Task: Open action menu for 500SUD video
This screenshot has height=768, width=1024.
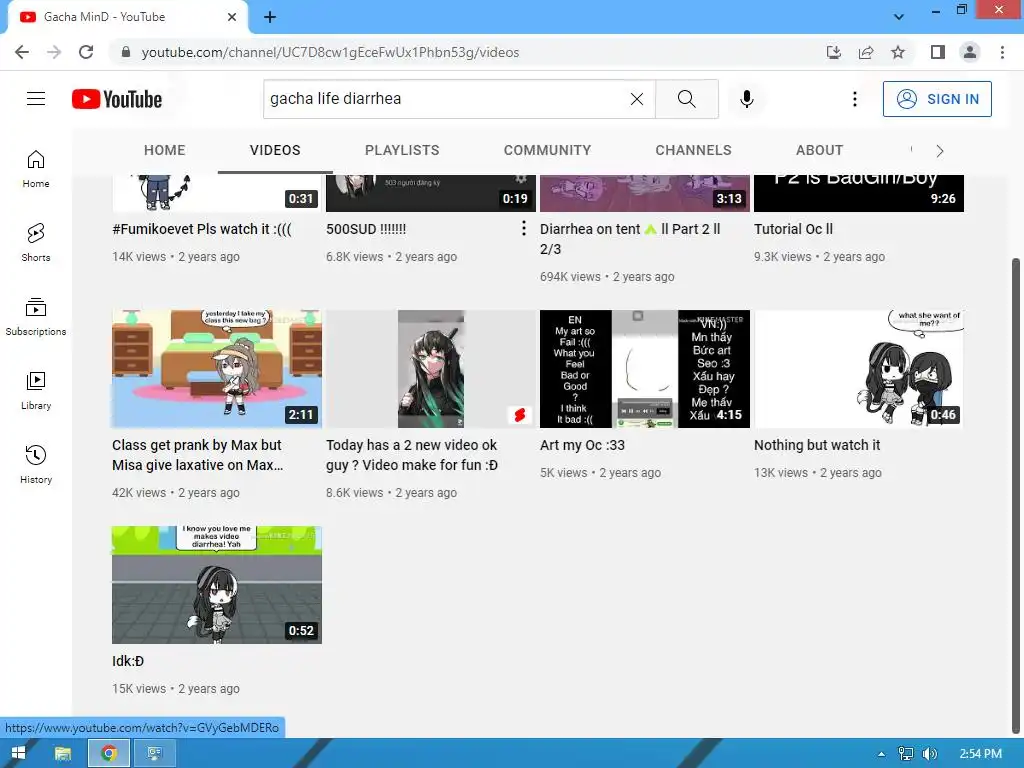Action: pos(524,228)
